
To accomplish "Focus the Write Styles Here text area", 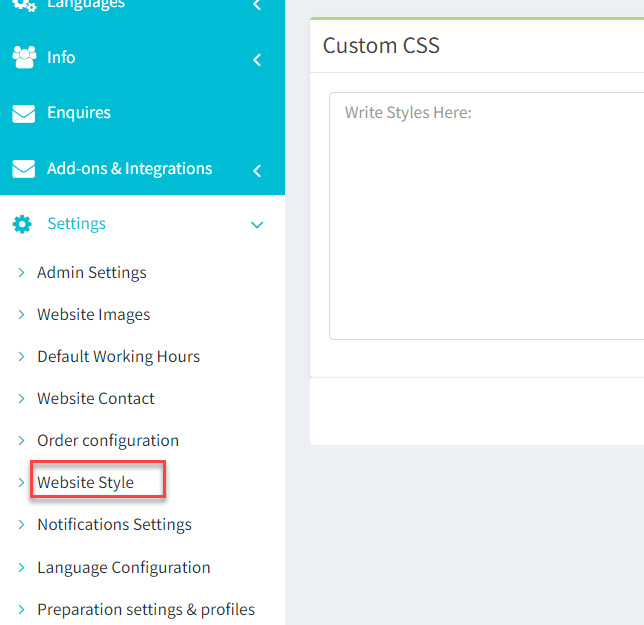I will (x=486, y=216).
